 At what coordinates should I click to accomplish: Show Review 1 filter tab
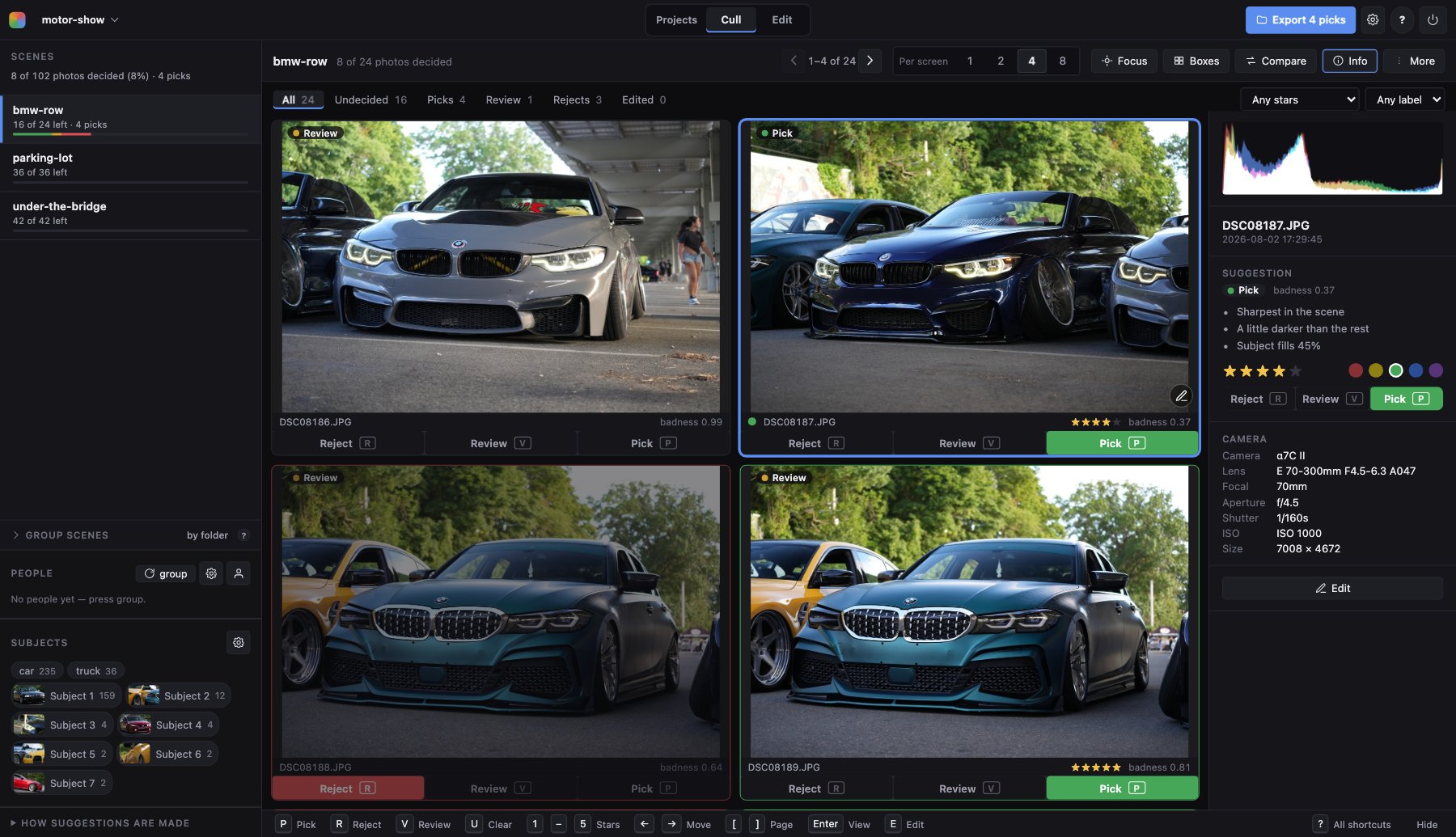point(509,99)
